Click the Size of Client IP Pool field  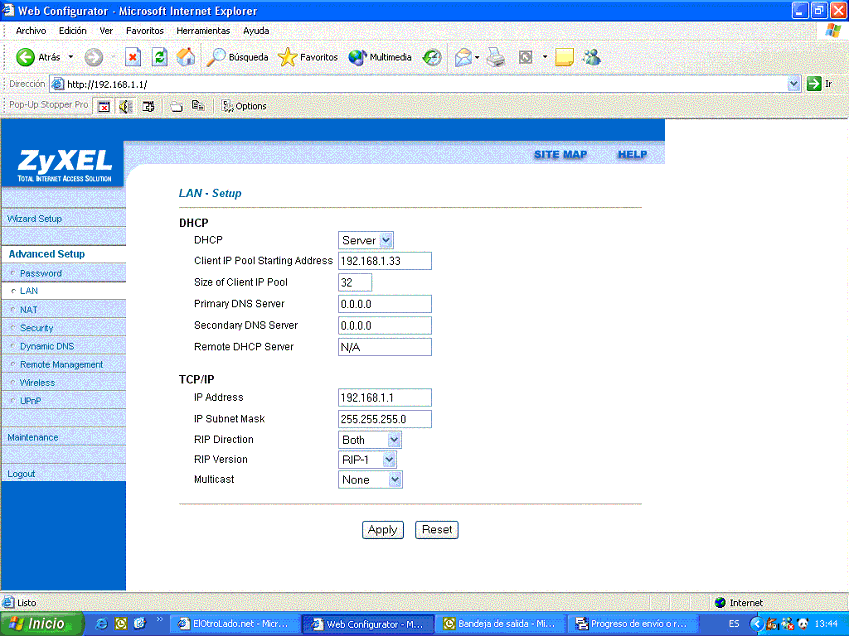tap(355, 282)
